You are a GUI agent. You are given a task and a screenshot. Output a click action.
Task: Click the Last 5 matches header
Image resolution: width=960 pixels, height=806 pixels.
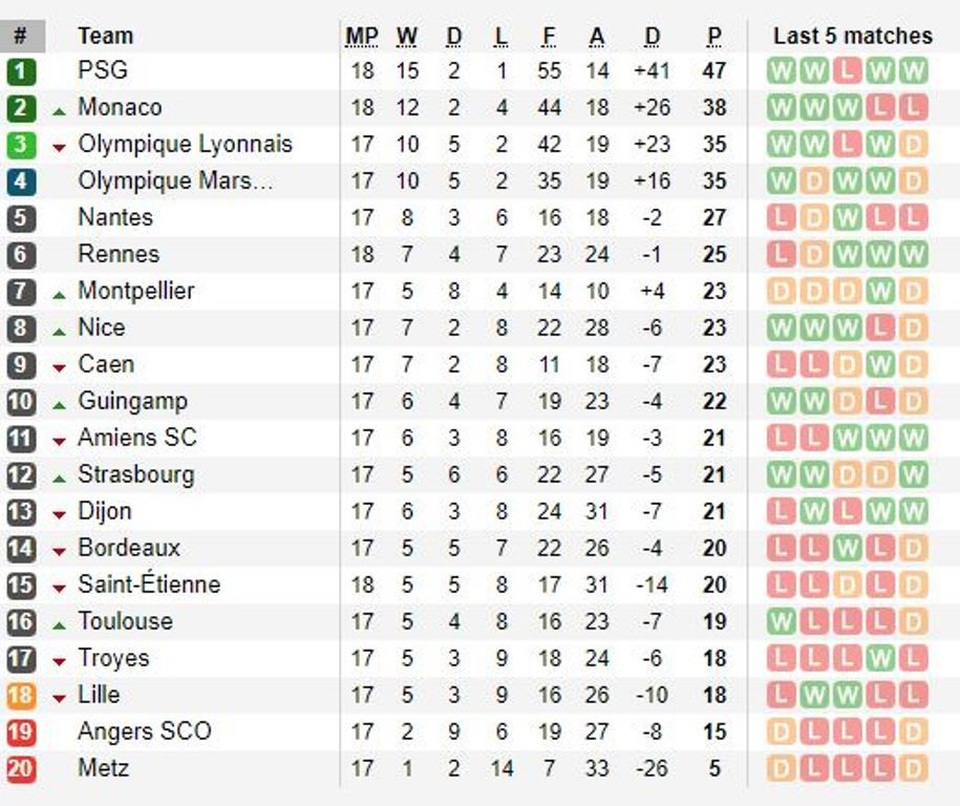click(852, 36)
